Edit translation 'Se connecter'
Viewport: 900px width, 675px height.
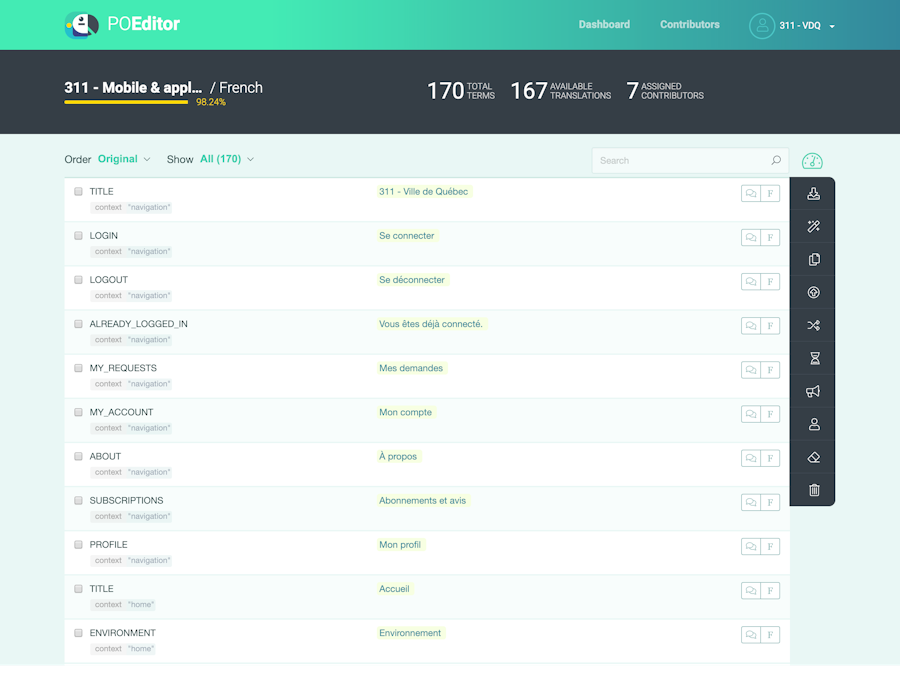click(407, 236)
